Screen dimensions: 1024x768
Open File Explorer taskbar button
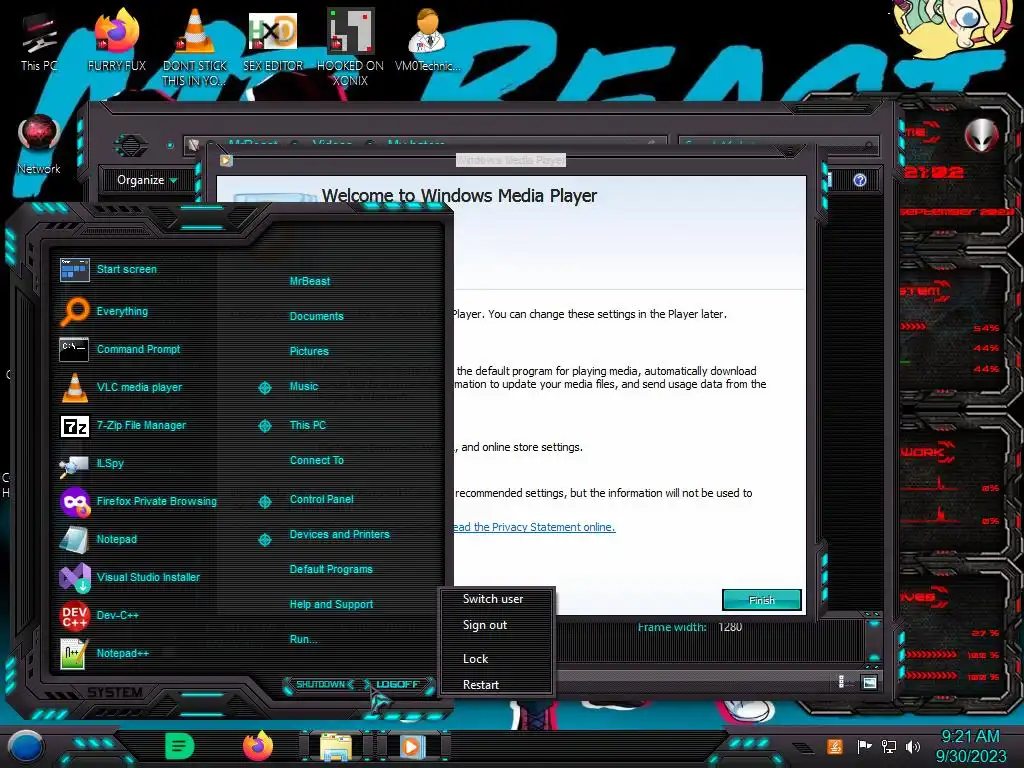(x=336, y=747)
